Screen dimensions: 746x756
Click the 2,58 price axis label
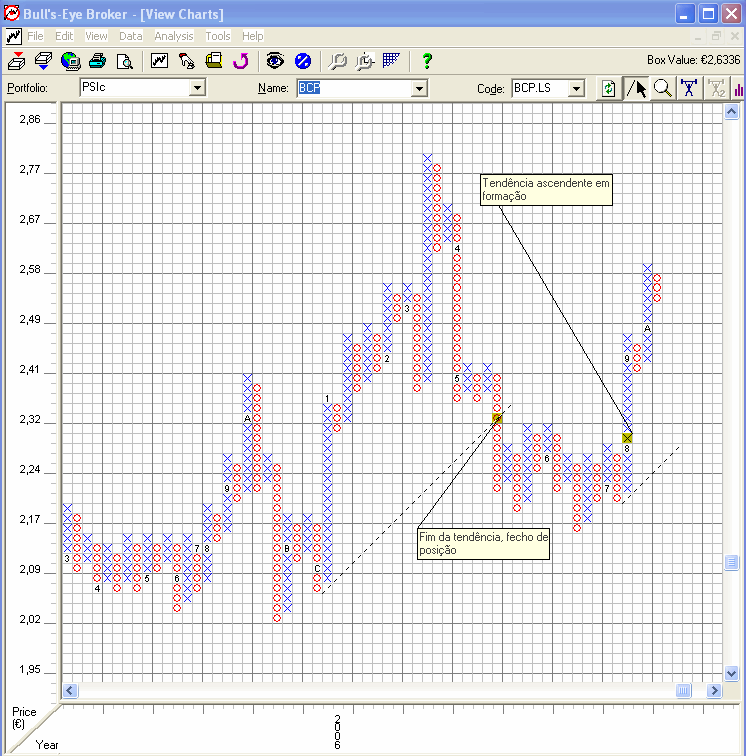[x=30, y=270]
